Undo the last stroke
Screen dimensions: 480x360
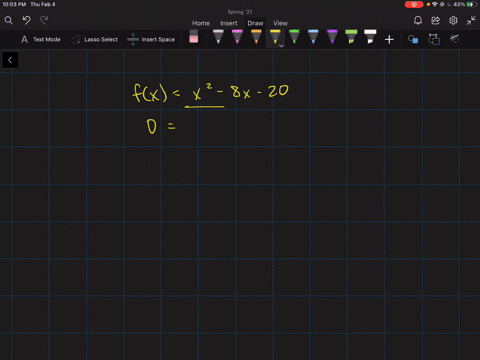point(27,21)
